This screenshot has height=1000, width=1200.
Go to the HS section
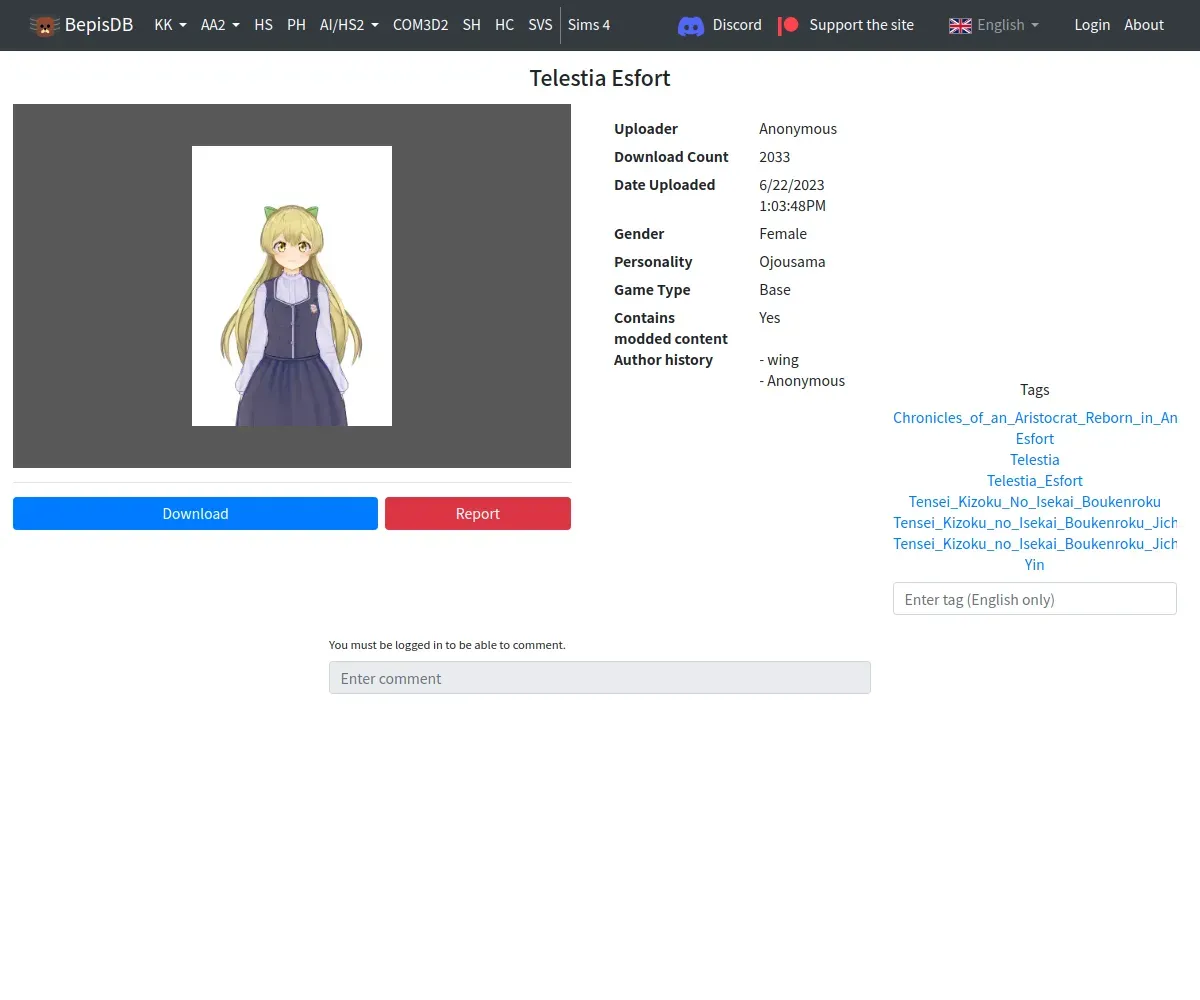[x=263, y=25]
